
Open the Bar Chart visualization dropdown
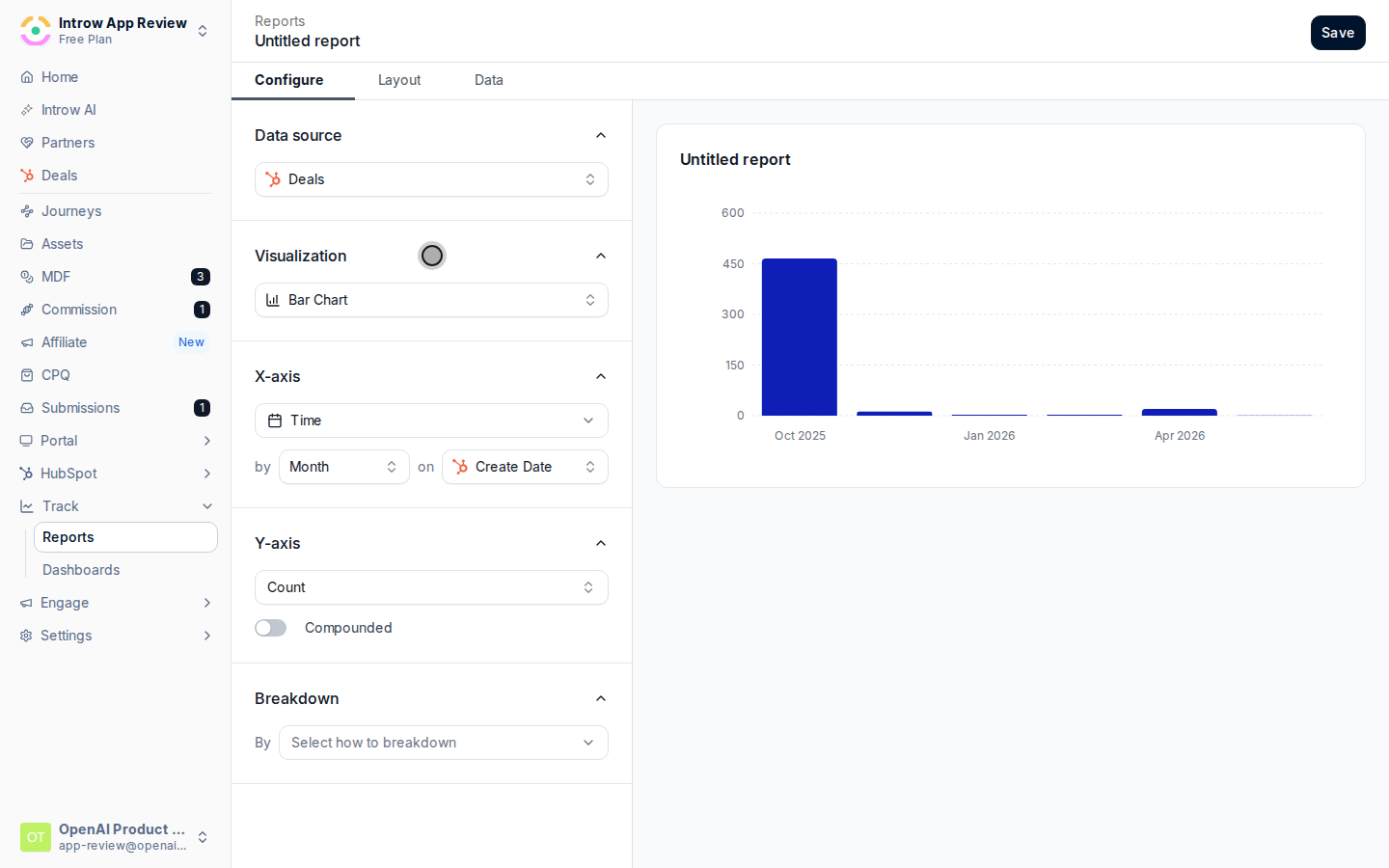tap(431, 300)
